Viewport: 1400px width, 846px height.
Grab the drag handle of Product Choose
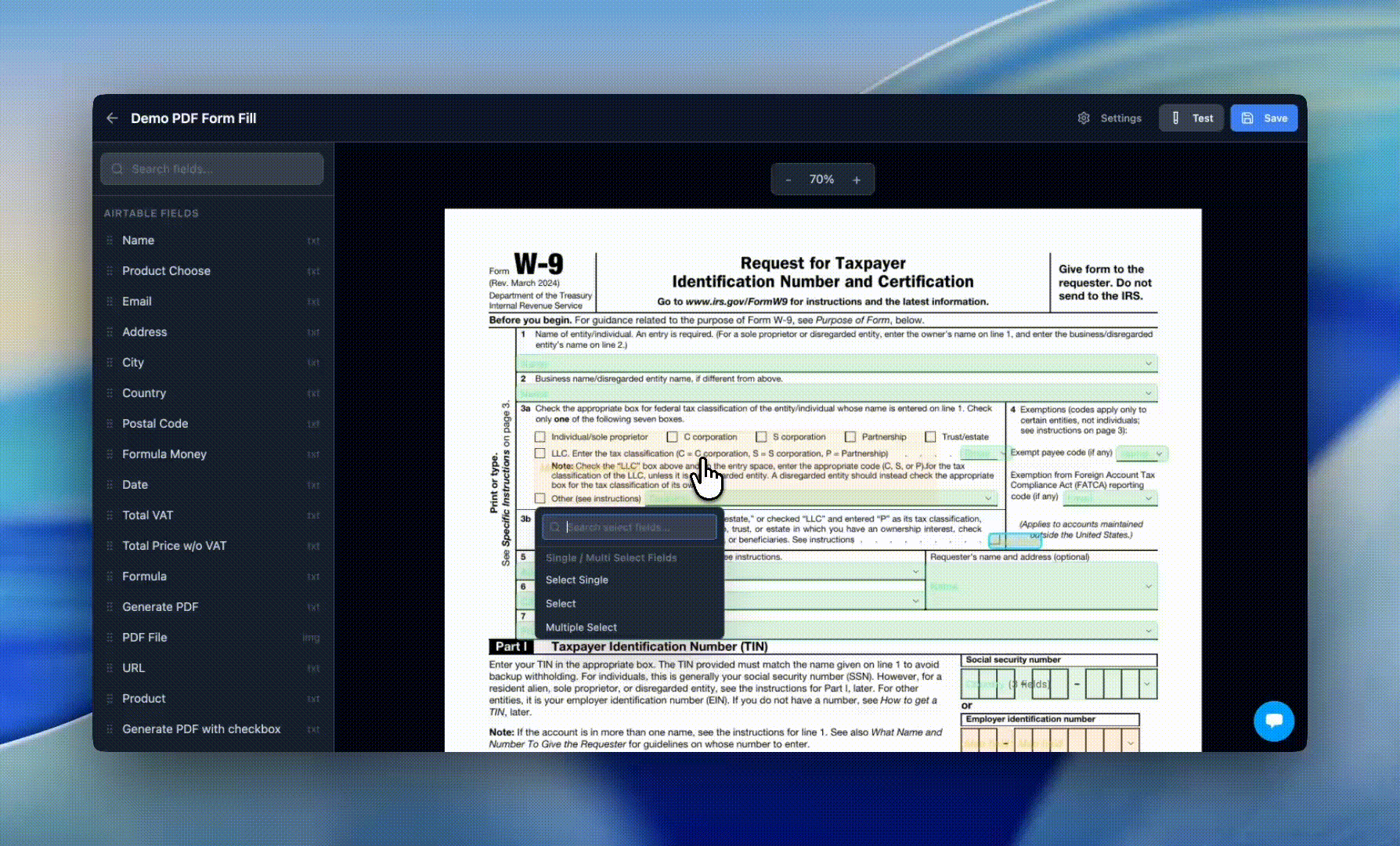click(x=110, y=271)
